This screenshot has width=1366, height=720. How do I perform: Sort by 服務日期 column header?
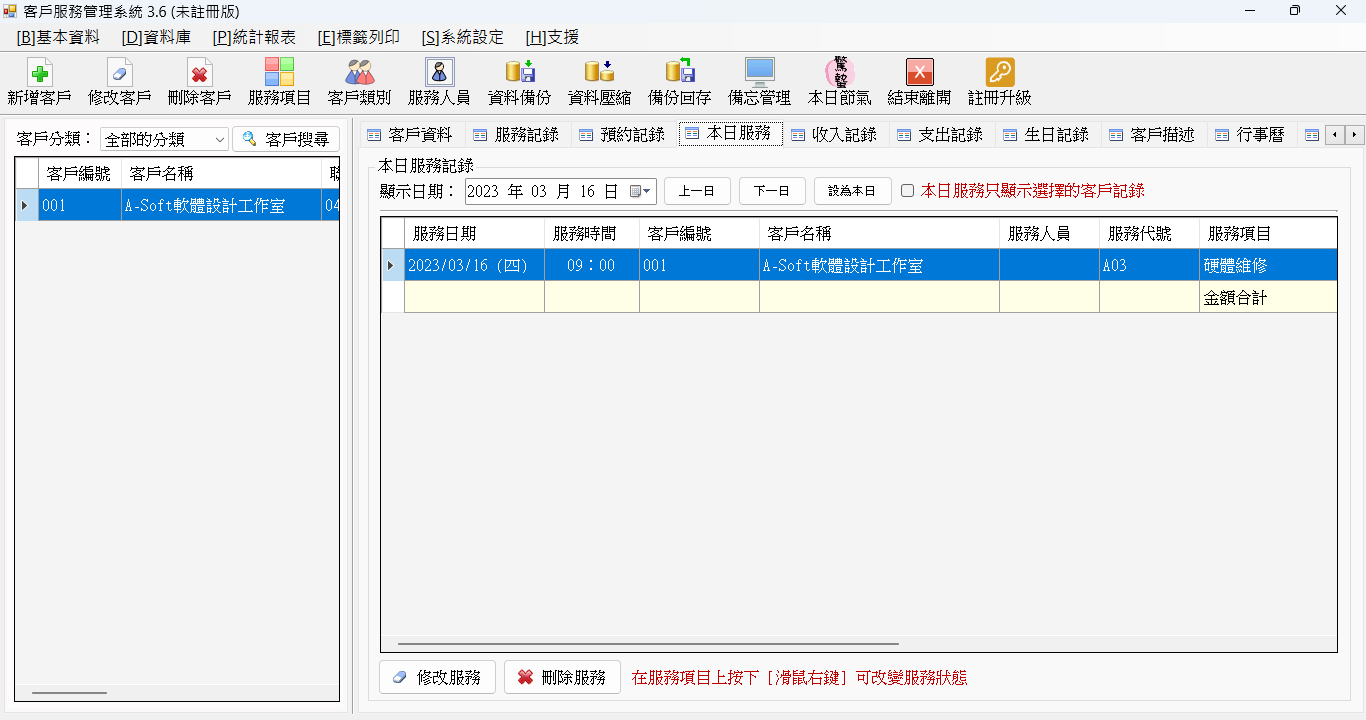point(474,233)
